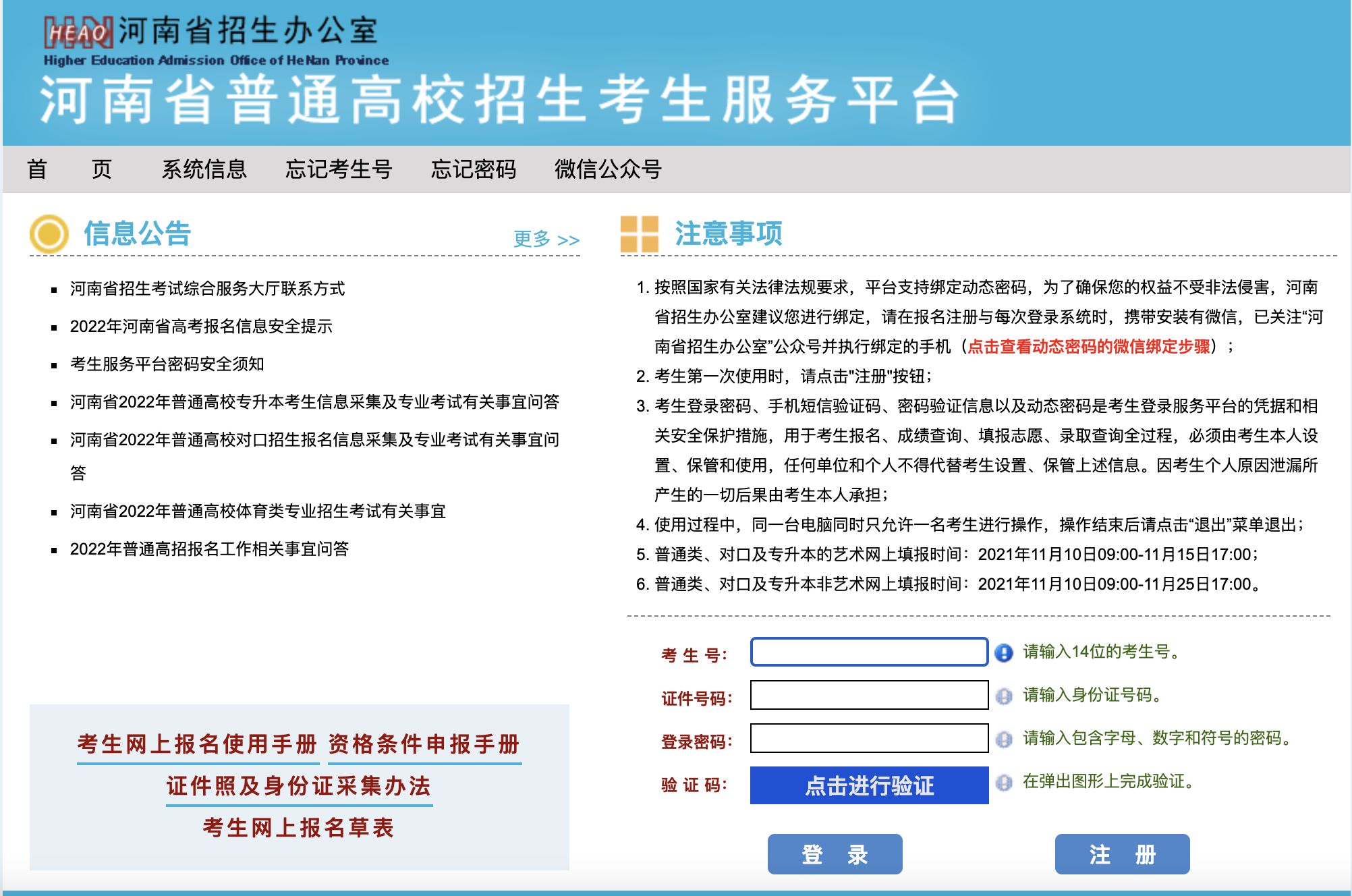Image resolution: width=1352 pixels, height=896 pixels.
Task: Click the hint icon beside 验证码 button
Action: [x=1004, y=782]
